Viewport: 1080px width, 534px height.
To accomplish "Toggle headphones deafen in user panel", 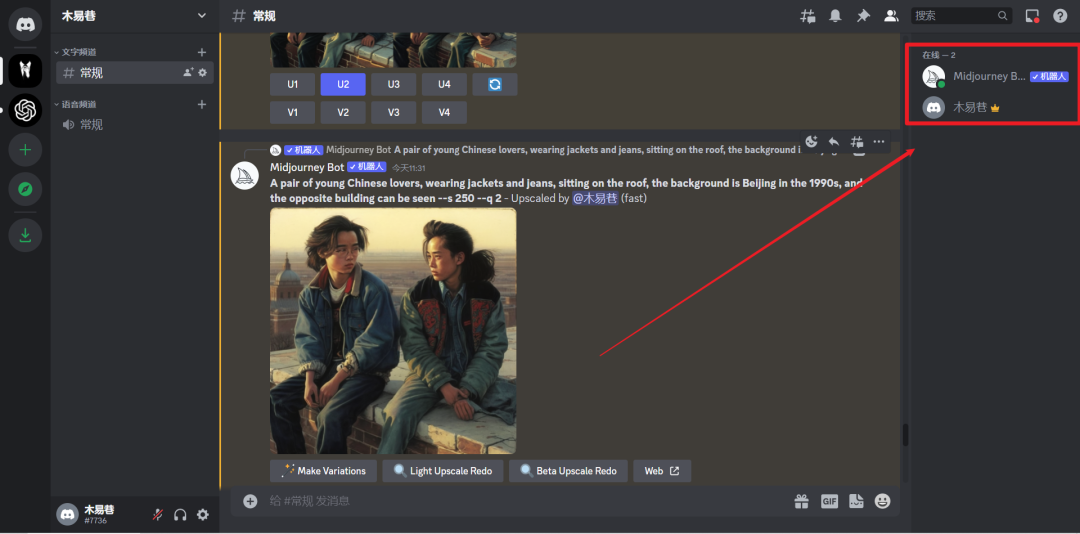I will point(180,514).
